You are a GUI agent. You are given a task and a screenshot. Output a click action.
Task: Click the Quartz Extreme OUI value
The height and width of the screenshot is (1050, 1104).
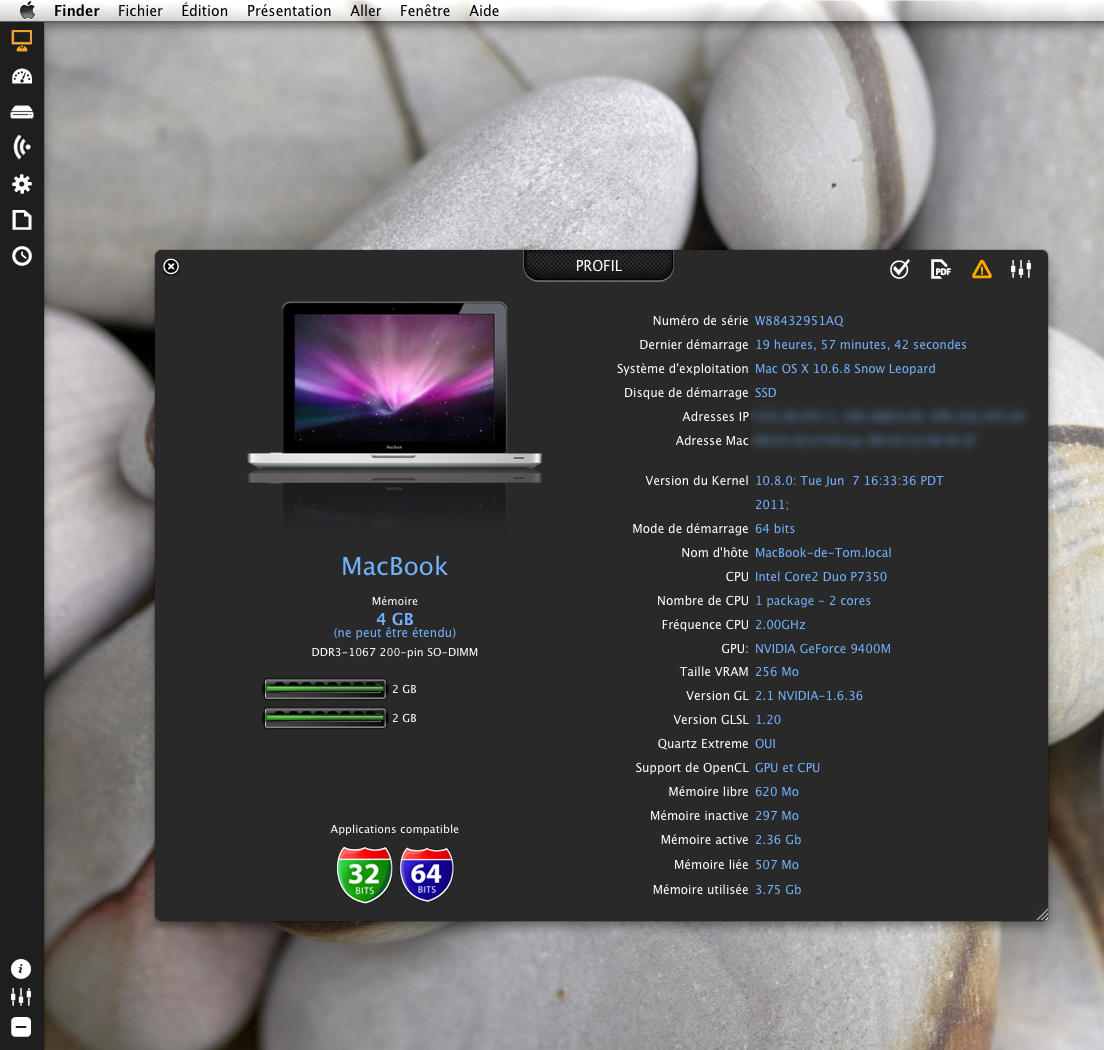pyautogui.click(x=765, y=743)
